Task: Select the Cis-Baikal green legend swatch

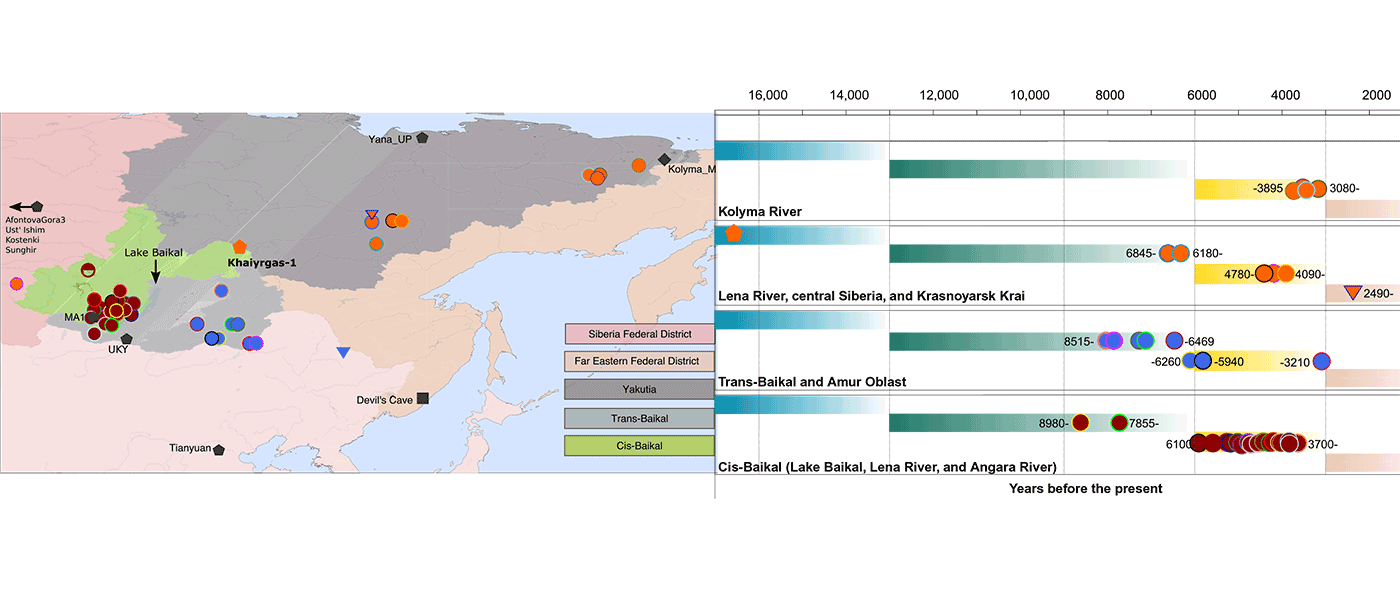Action: point(640,446)
